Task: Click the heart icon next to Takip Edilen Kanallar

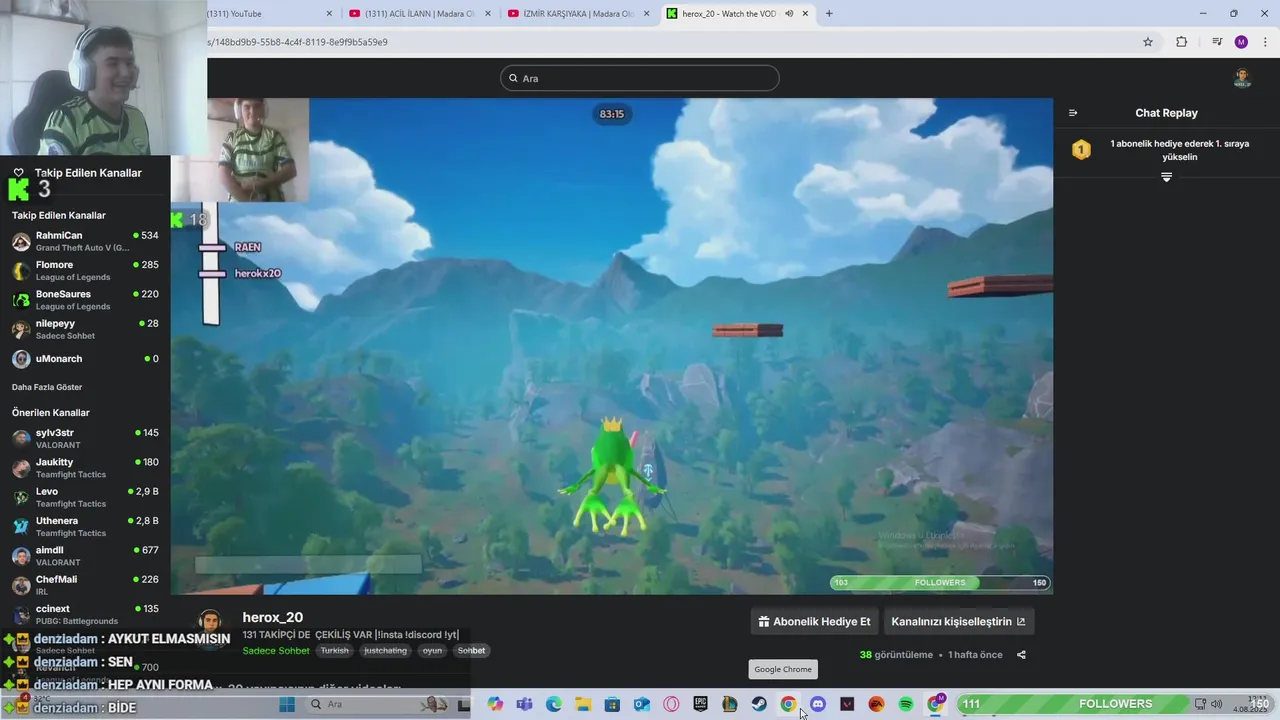Action: (18, 173)
